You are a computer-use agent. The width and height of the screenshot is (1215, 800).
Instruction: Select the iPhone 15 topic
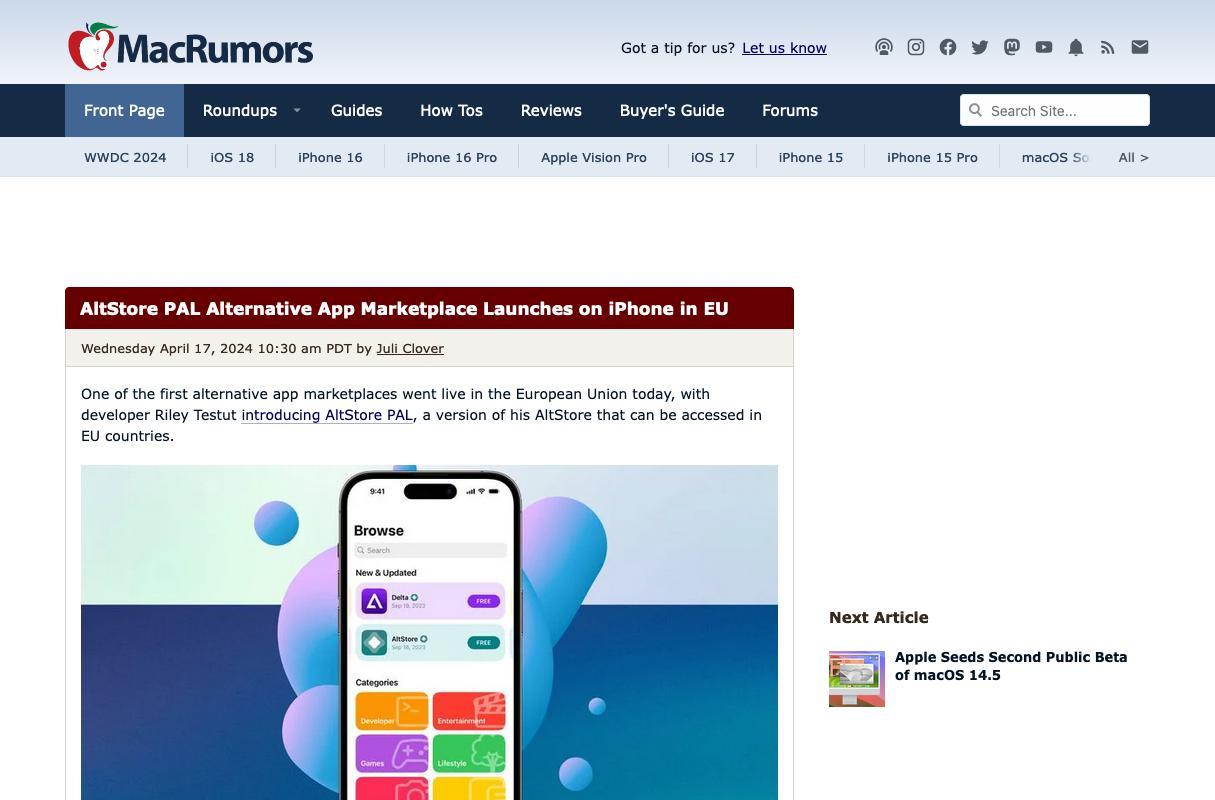(811, 157)
